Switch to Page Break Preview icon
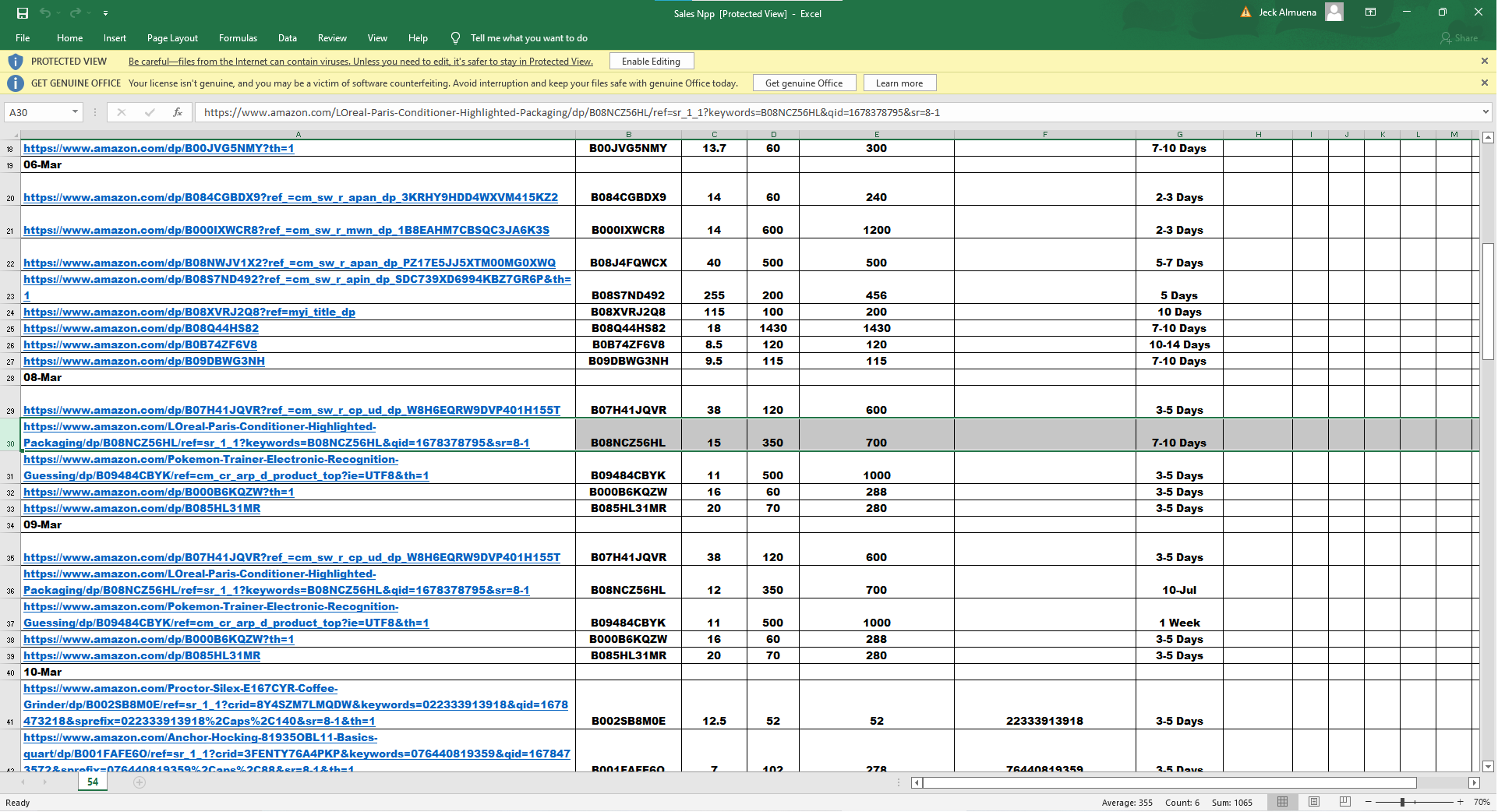This screenshot has width=1498, height=812. point(1344,802)
